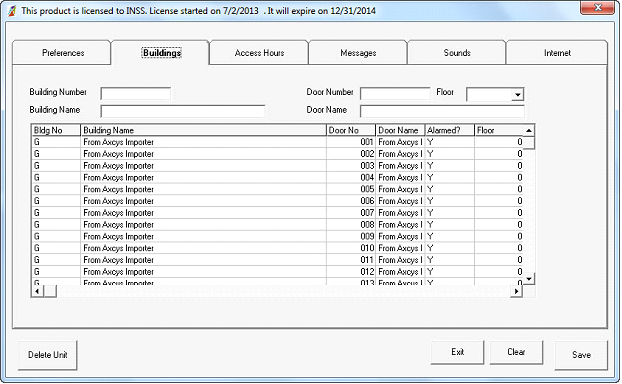Focus the Door Name field
This screenshot has width=622, height=384.
(x=442, y=111)
